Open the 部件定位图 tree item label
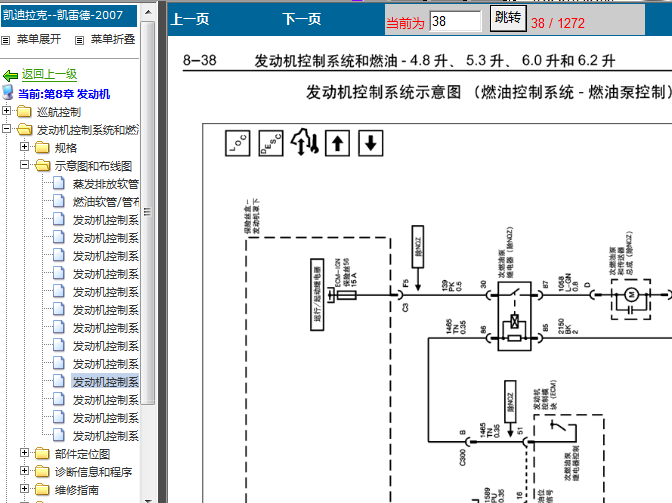This screenshot has height=503, width=672. coord(82,454)
